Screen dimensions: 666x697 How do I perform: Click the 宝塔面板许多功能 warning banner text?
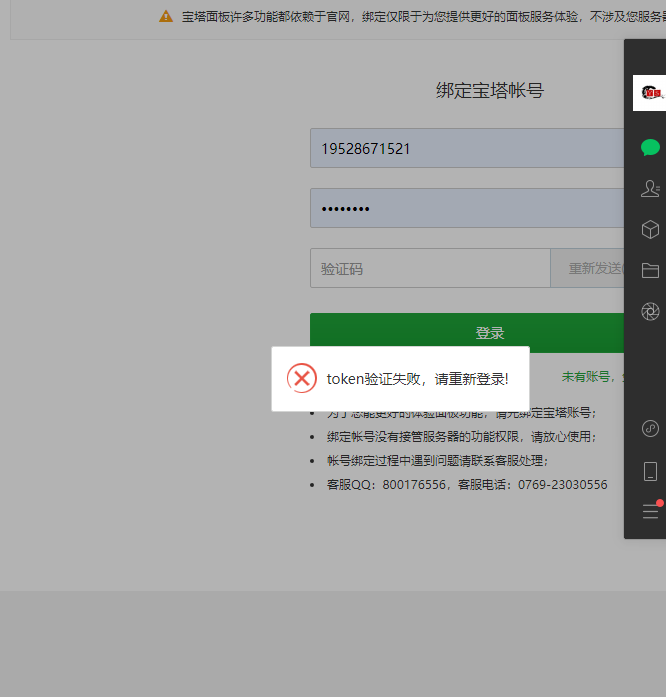424,17
